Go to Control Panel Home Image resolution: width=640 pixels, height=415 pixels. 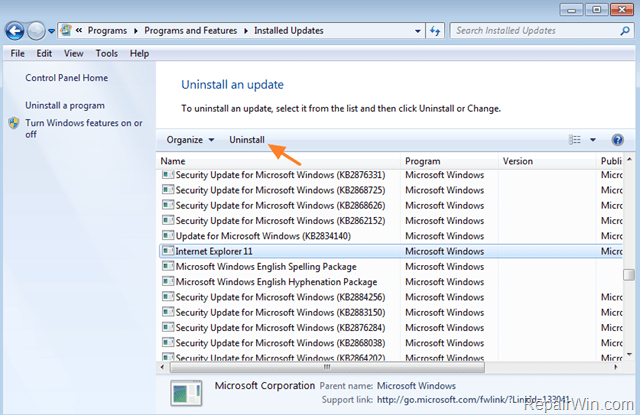click(x=67, y=78)
